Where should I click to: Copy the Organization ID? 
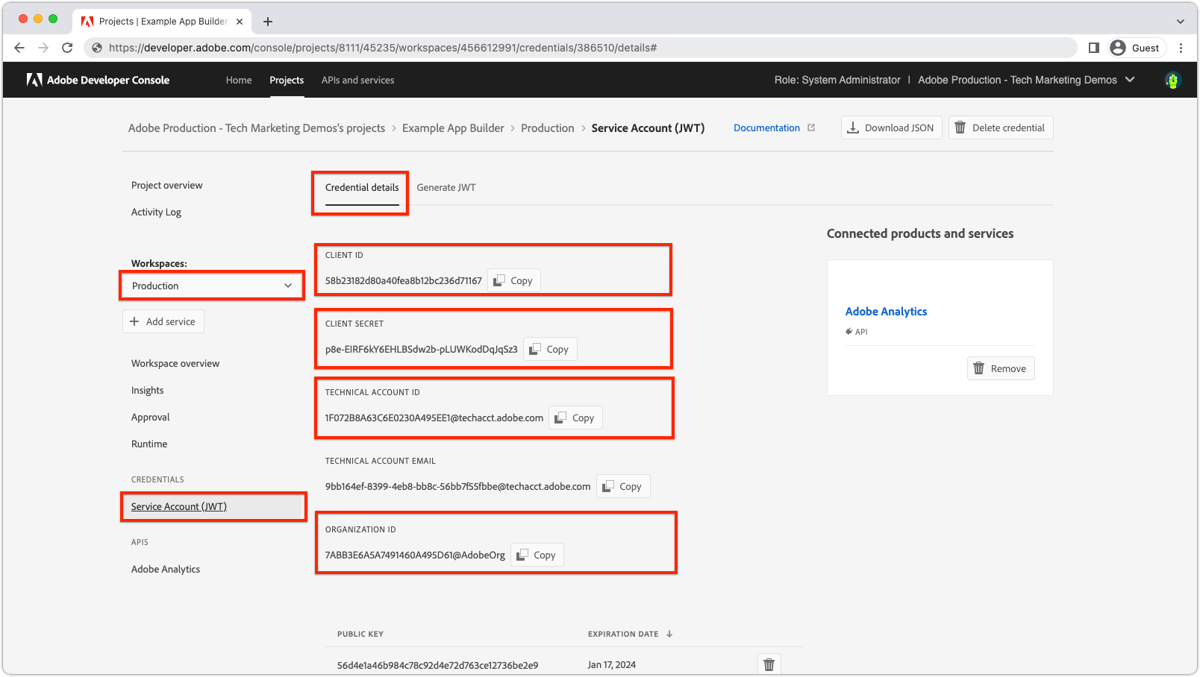536,554
